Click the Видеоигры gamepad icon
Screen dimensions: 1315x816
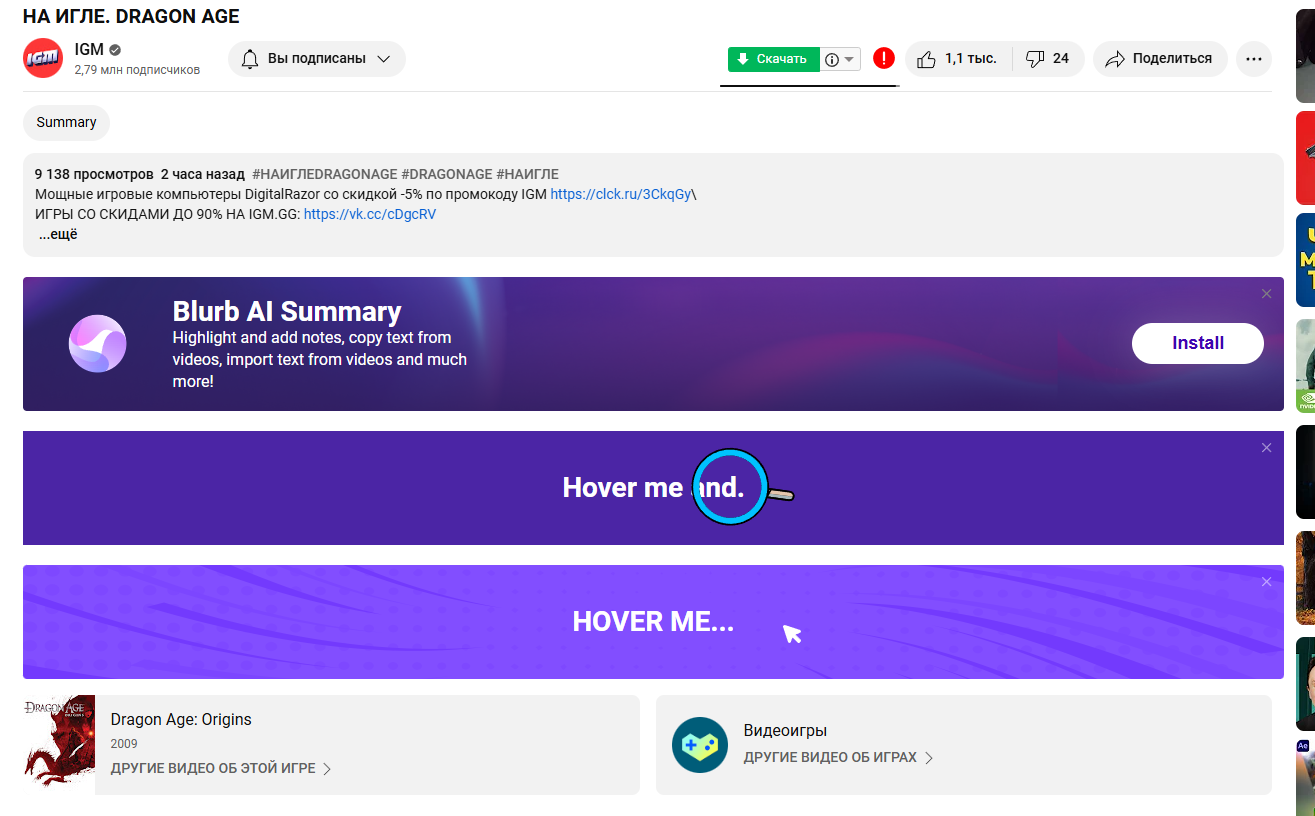point(700,745)
